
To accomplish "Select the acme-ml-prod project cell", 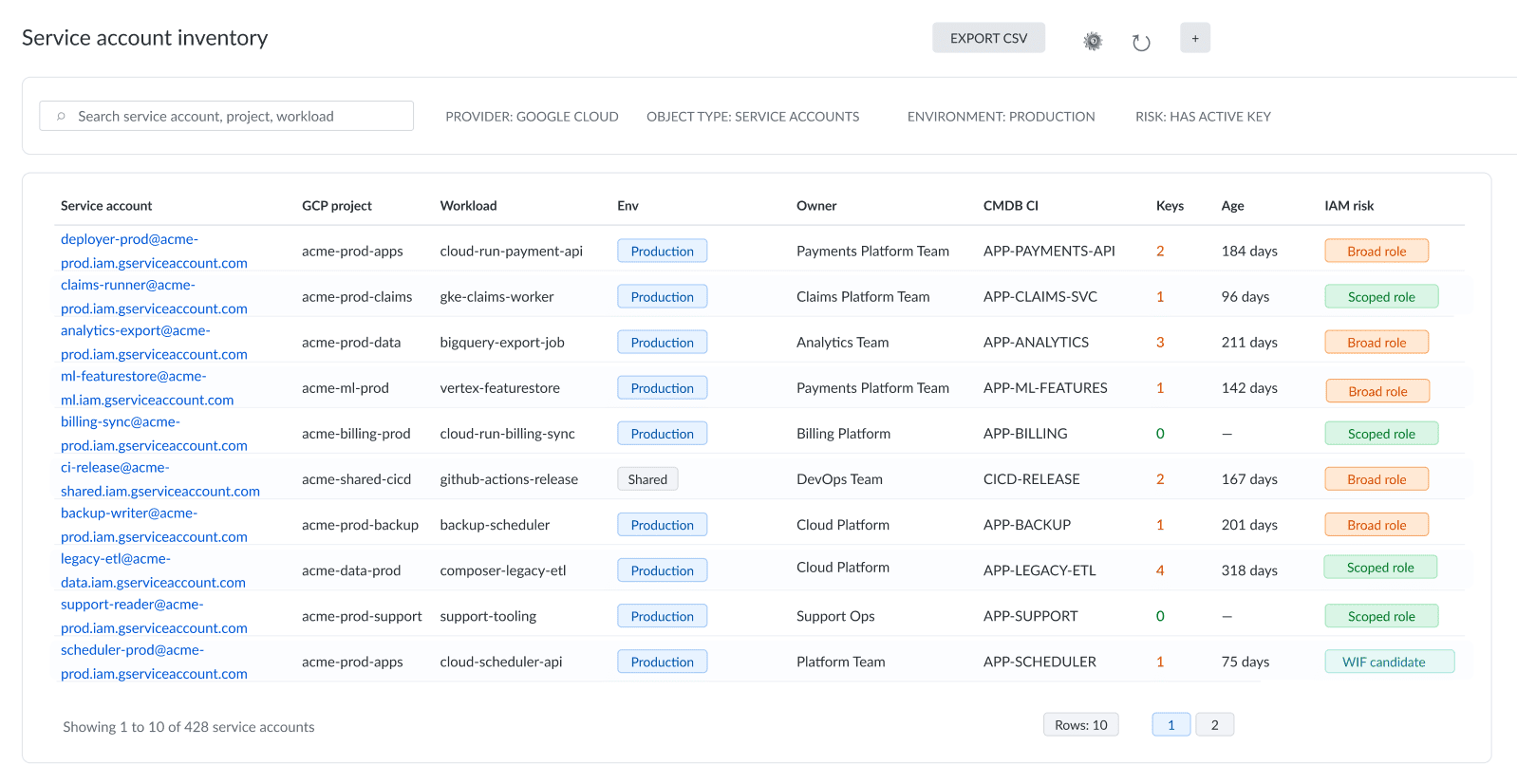I will (x=346, y=388).
